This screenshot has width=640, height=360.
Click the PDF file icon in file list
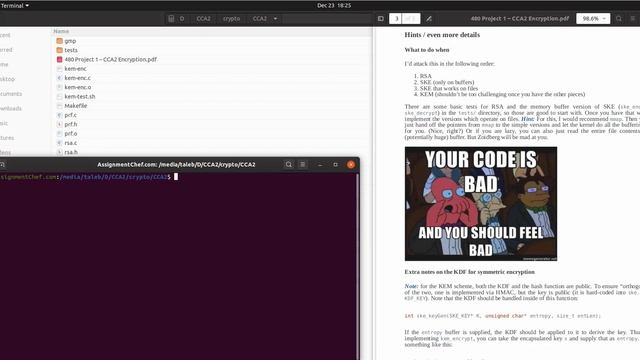(60, 59)
